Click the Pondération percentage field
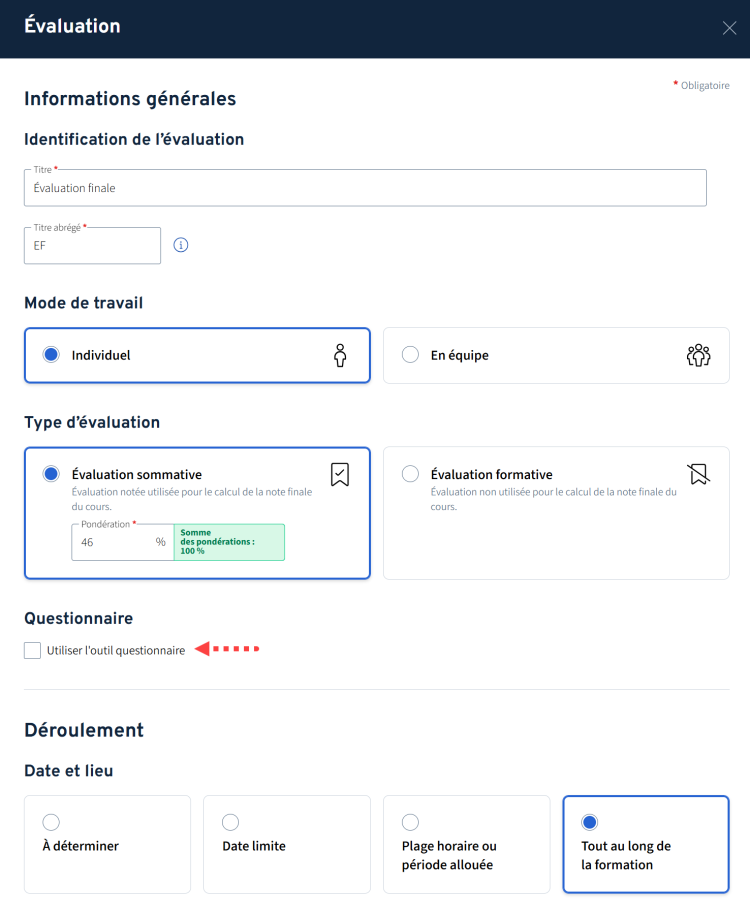Viewport: 750px width, 916px height. 112,542
